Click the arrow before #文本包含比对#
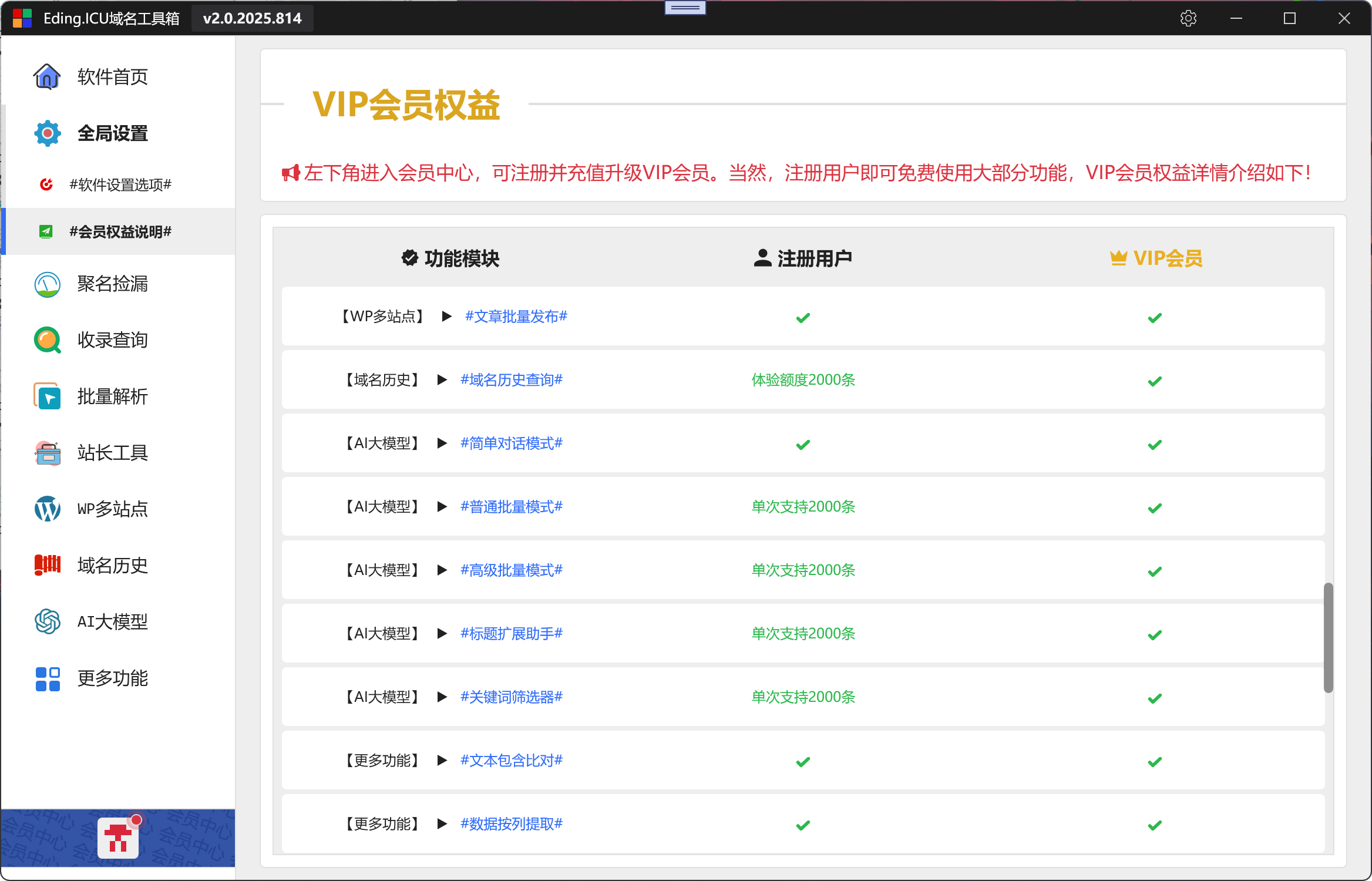1372x881 pixels. (x=442, y=761)
